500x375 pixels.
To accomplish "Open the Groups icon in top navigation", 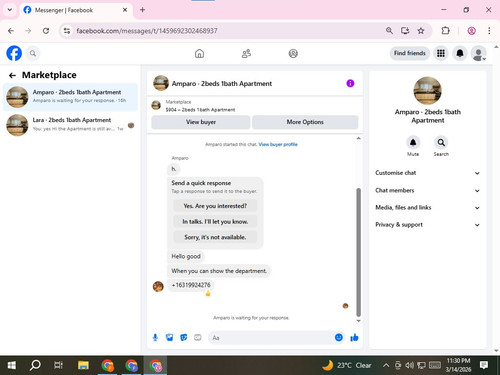I will click(293, 53).
